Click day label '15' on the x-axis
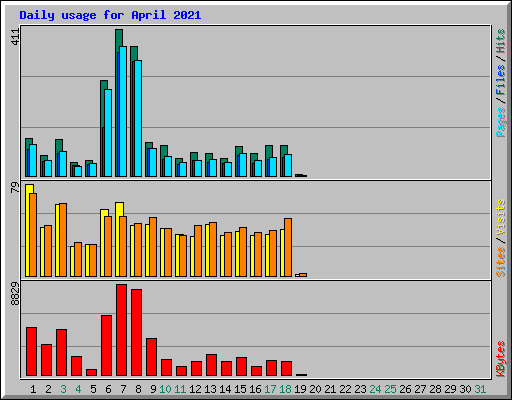 pyautogui.click(x=240, y=389)
